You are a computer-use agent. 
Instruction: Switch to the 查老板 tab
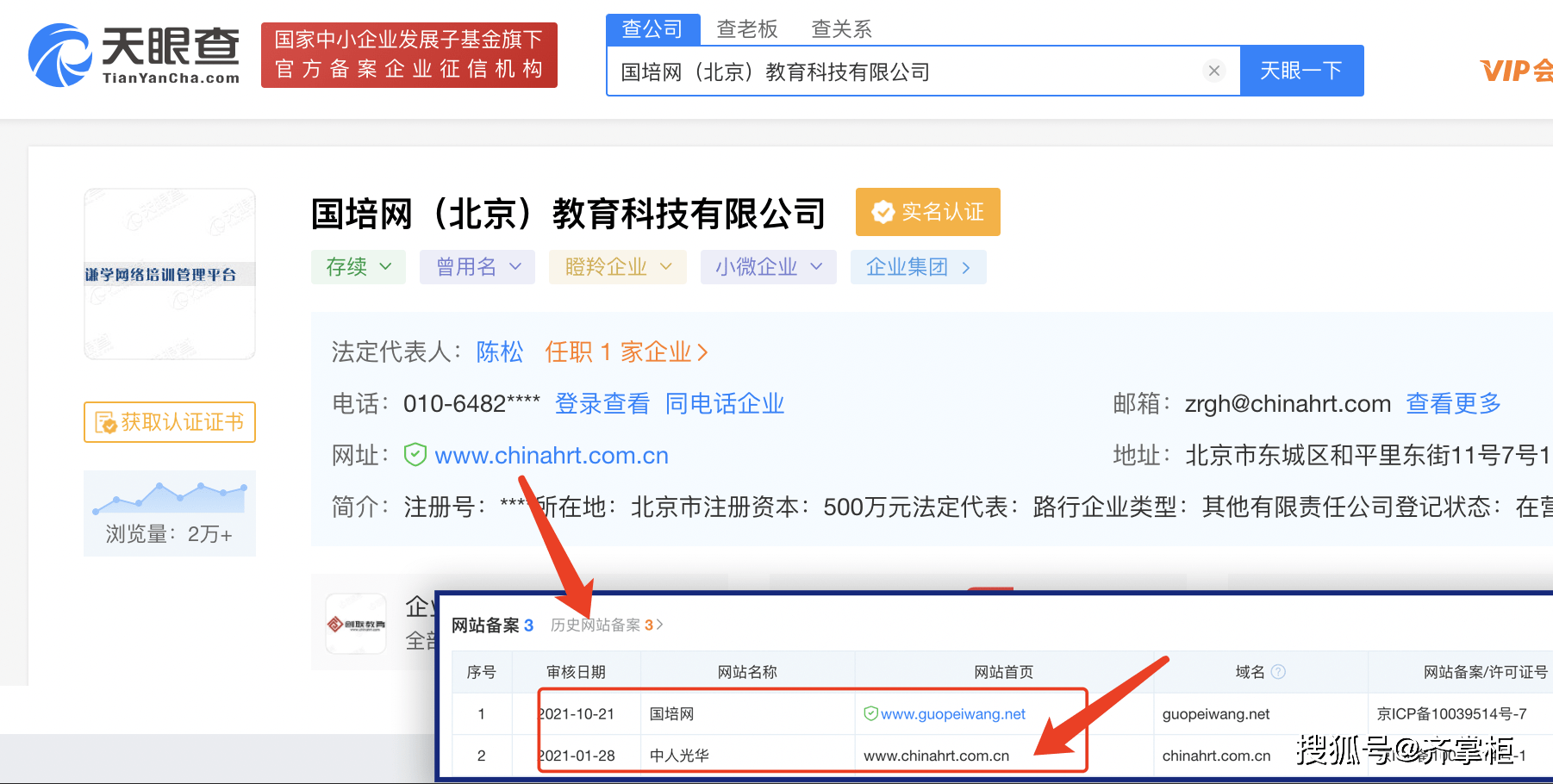coord(747,29)
